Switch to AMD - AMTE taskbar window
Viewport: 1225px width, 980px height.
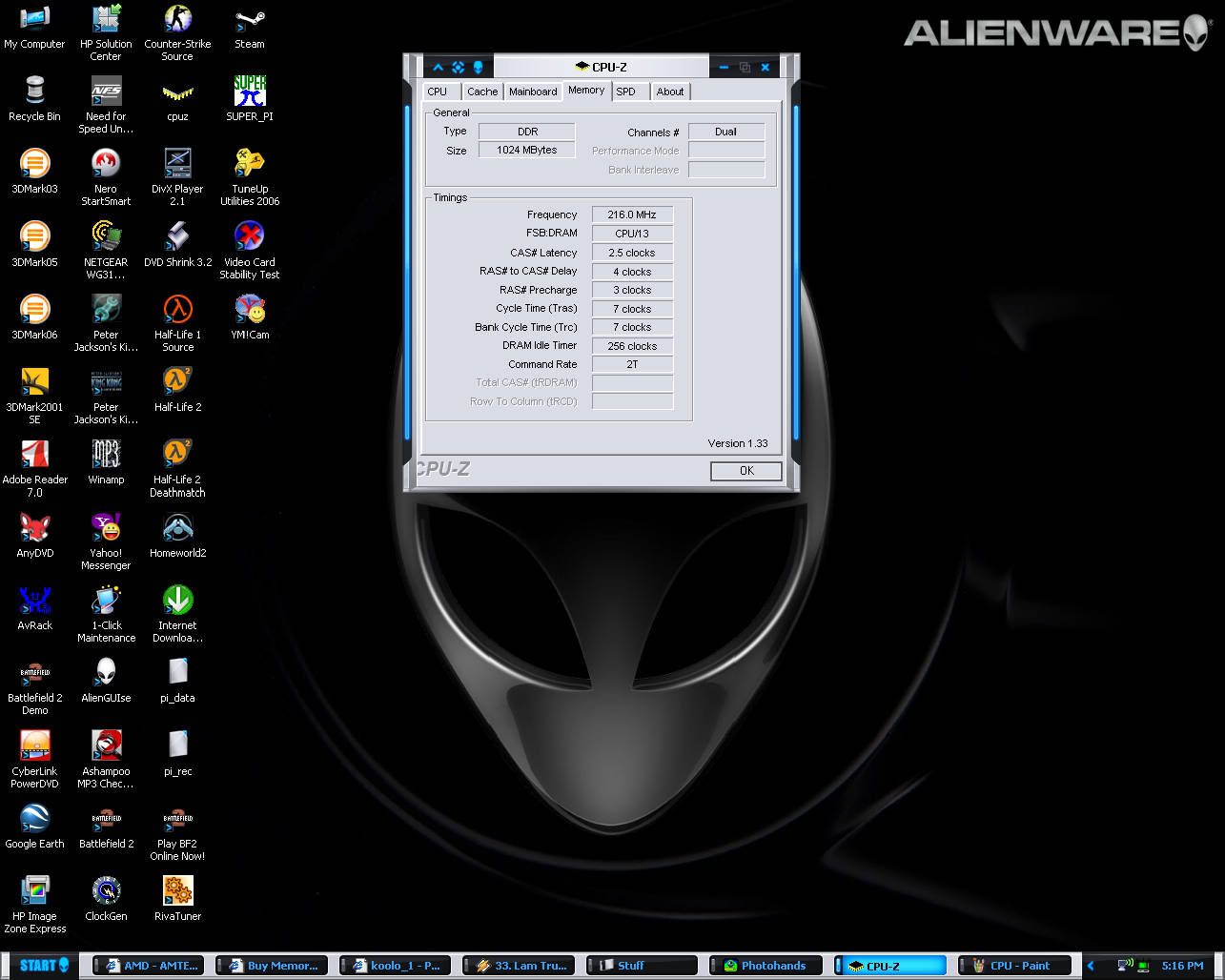151,966
